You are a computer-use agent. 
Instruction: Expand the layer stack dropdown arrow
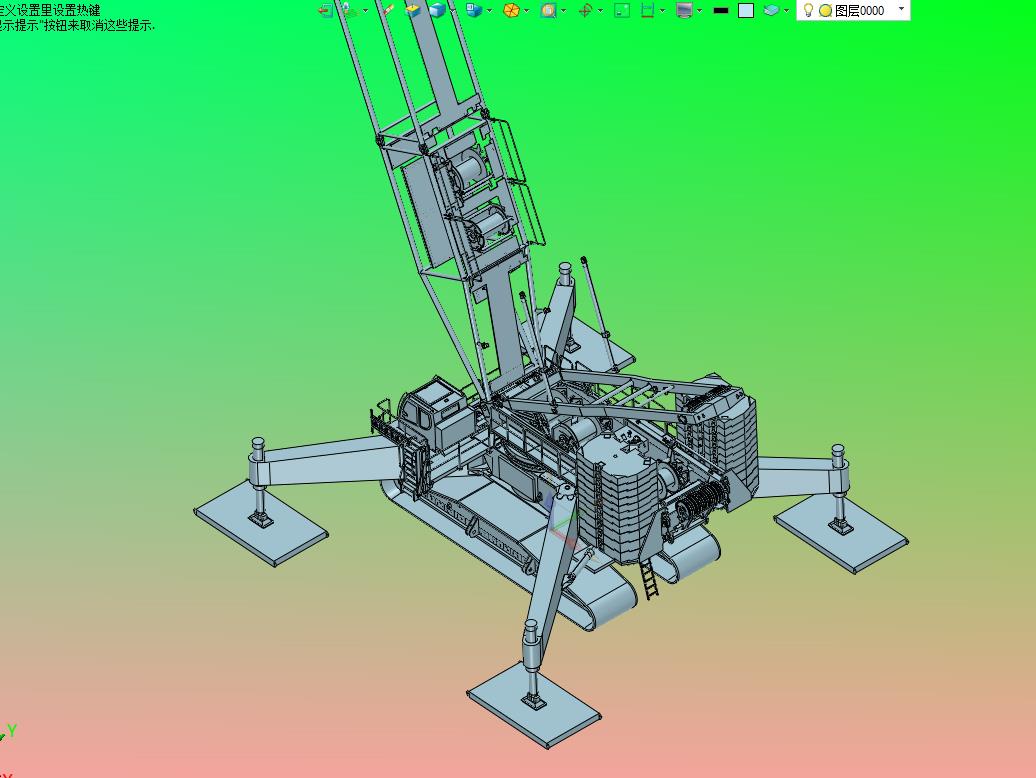click(786, 11)
